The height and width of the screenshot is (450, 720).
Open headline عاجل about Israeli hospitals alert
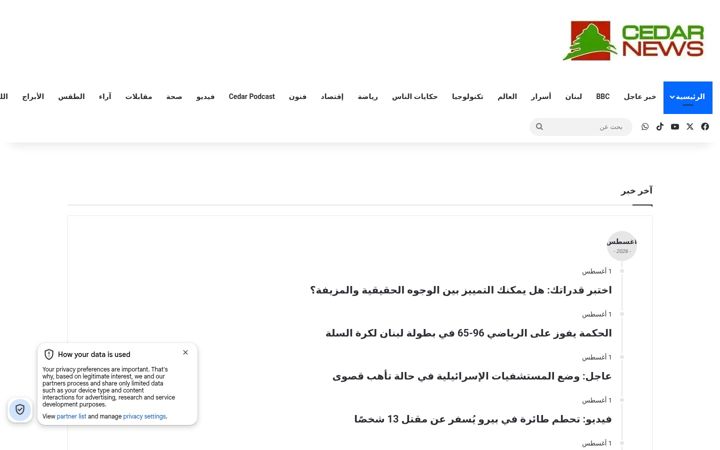pos(472,377)
